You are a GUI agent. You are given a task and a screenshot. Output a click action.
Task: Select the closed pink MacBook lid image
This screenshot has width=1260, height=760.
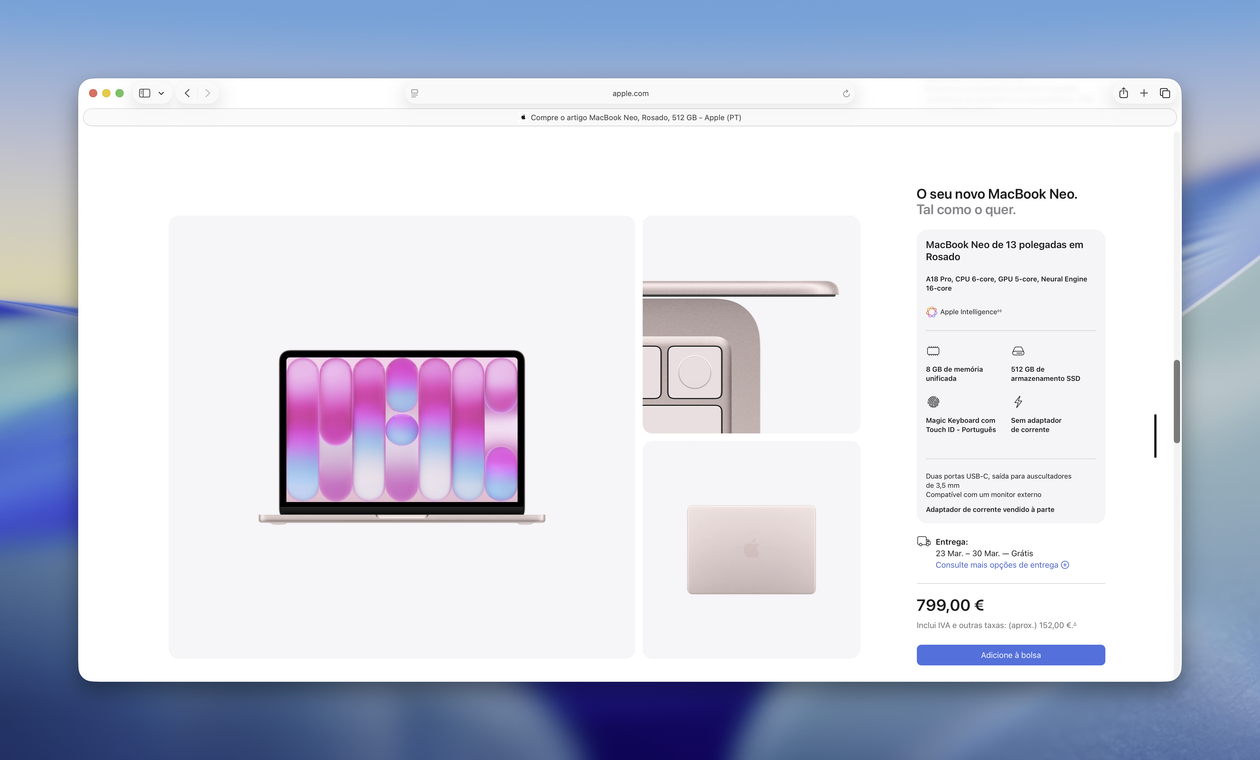pyautogui.click(x=750, y=548)
